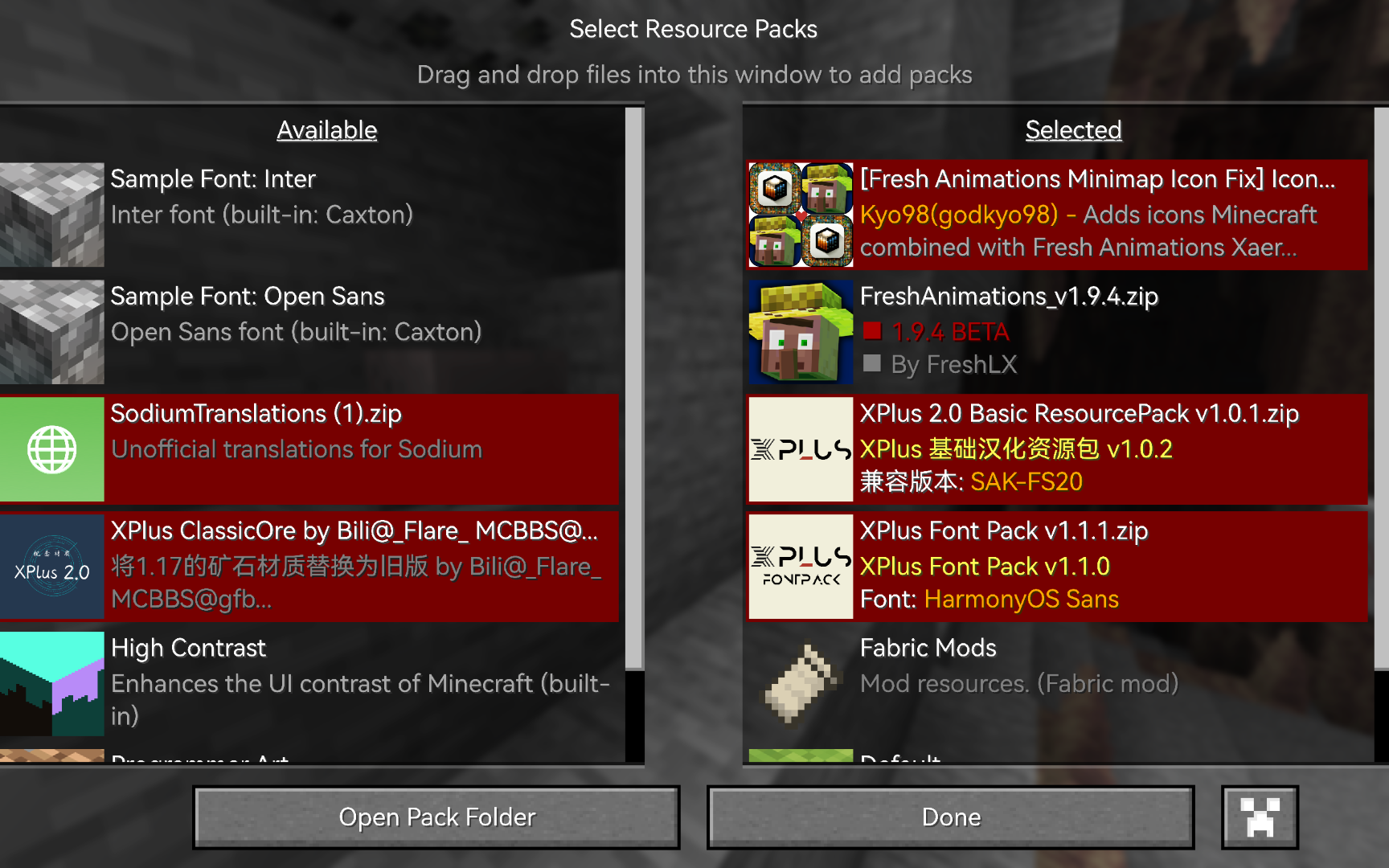This screenshot has width=1389, height=868.
Task: Click the Done button
Action: (951, 817)
